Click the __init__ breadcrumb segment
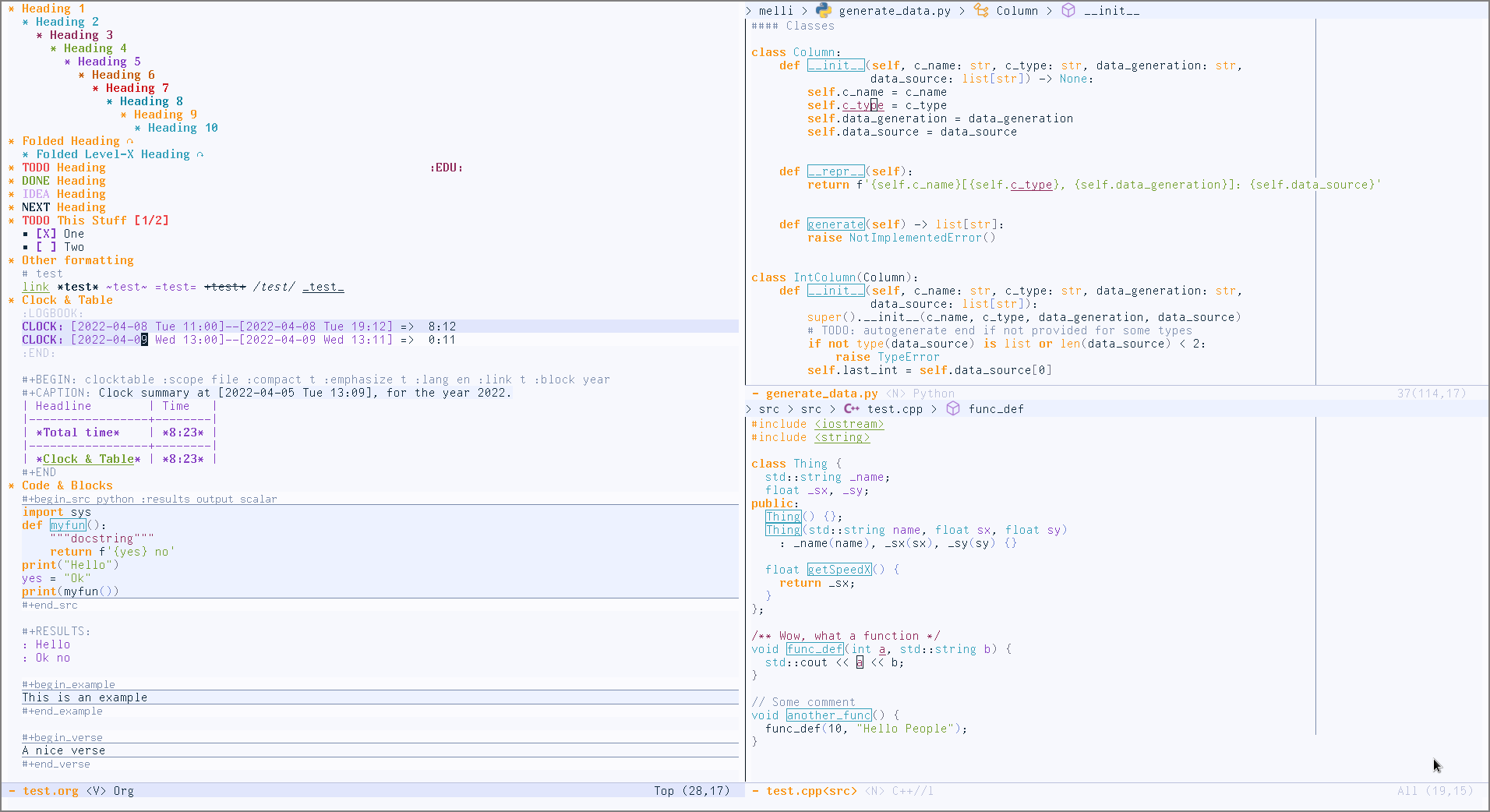Screen dimensions: 1490x812 (1111, 11)
